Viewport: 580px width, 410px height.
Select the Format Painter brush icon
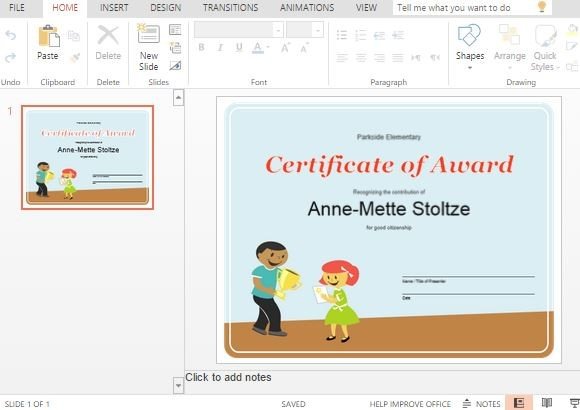75,58
